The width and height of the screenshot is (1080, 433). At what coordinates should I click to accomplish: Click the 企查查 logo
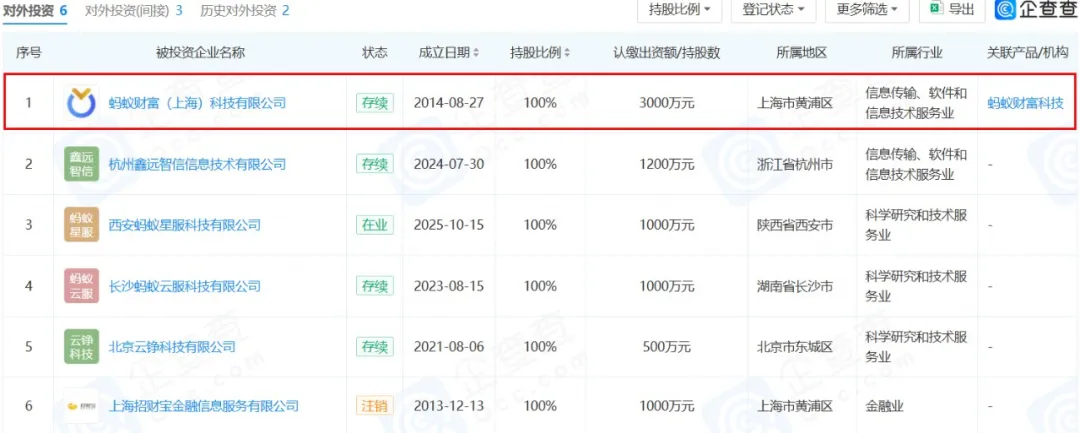pos(1037,10)
